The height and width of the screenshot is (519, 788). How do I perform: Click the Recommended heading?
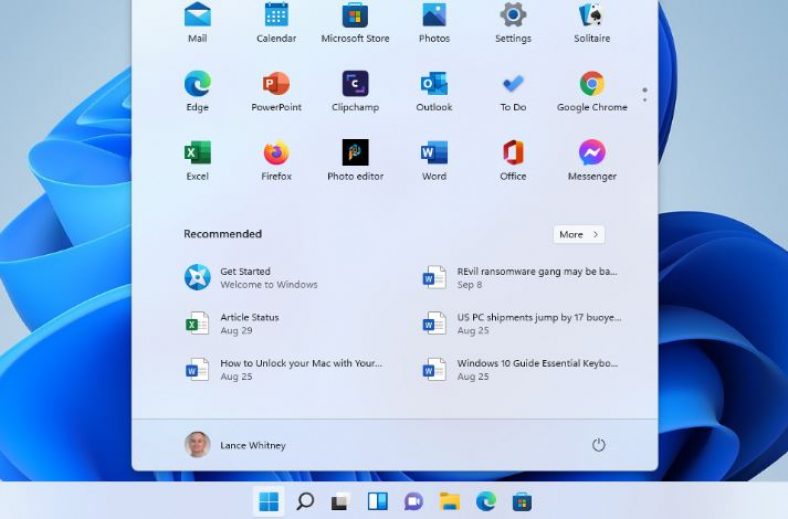223,234
